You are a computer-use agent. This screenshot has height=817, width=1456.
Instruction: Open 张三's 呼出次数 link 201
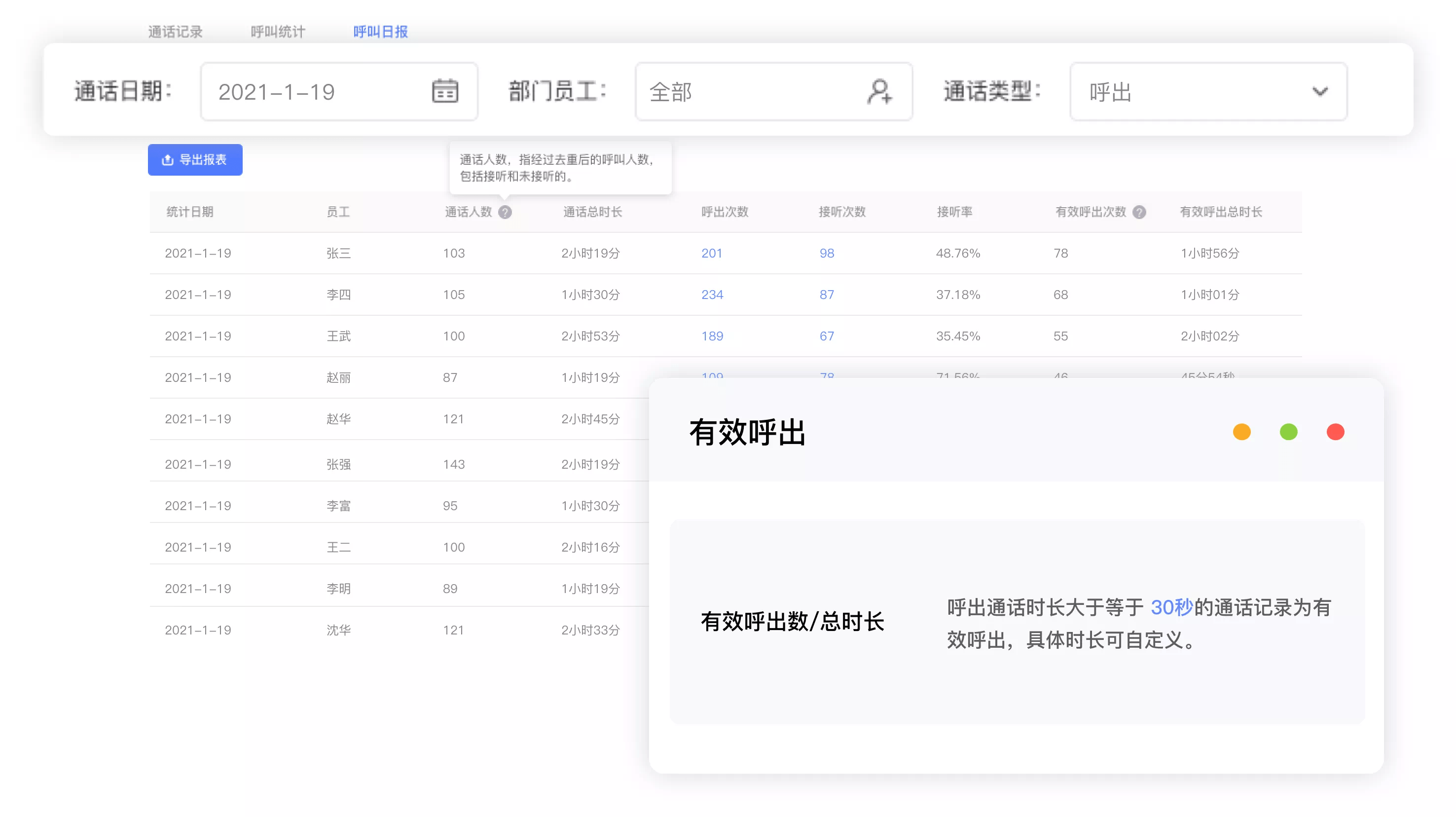(x=712, y=253)
